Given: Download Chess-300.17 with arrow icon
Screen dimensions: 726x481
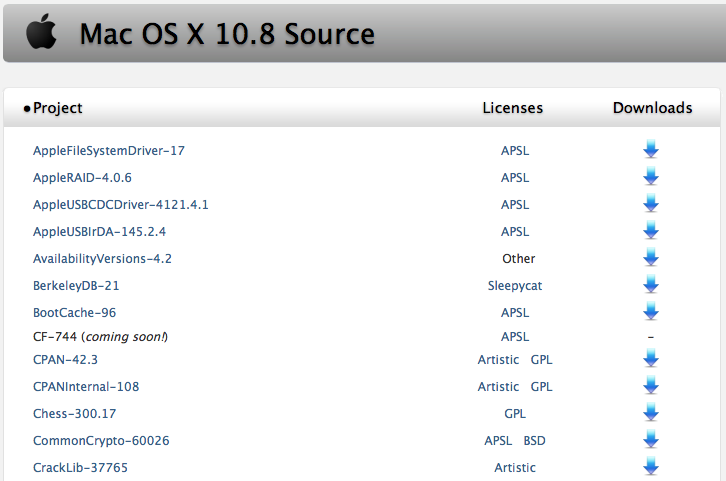Looking at the screenshot, I should coord(651,412).
